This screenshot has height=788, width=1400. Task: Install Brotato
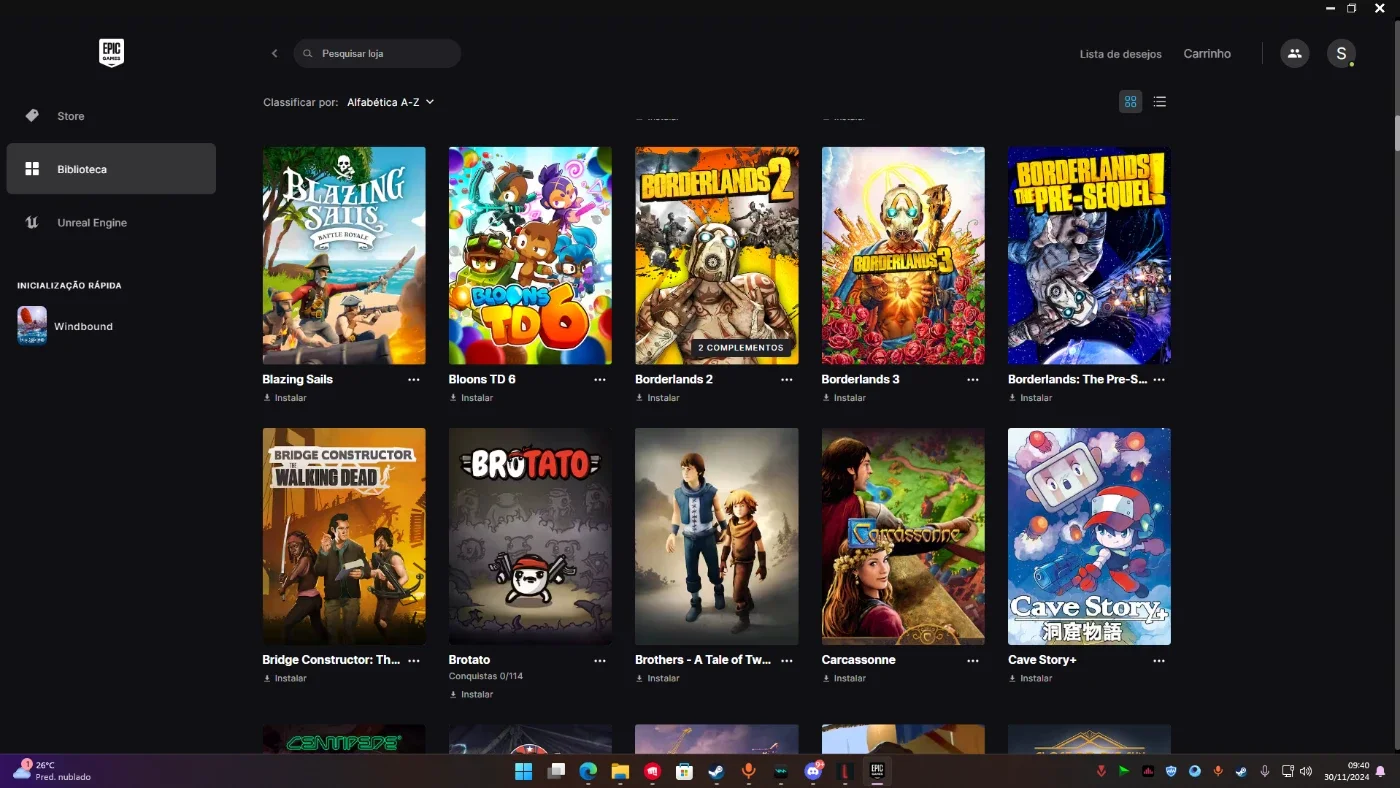click(x=471, y=694)
